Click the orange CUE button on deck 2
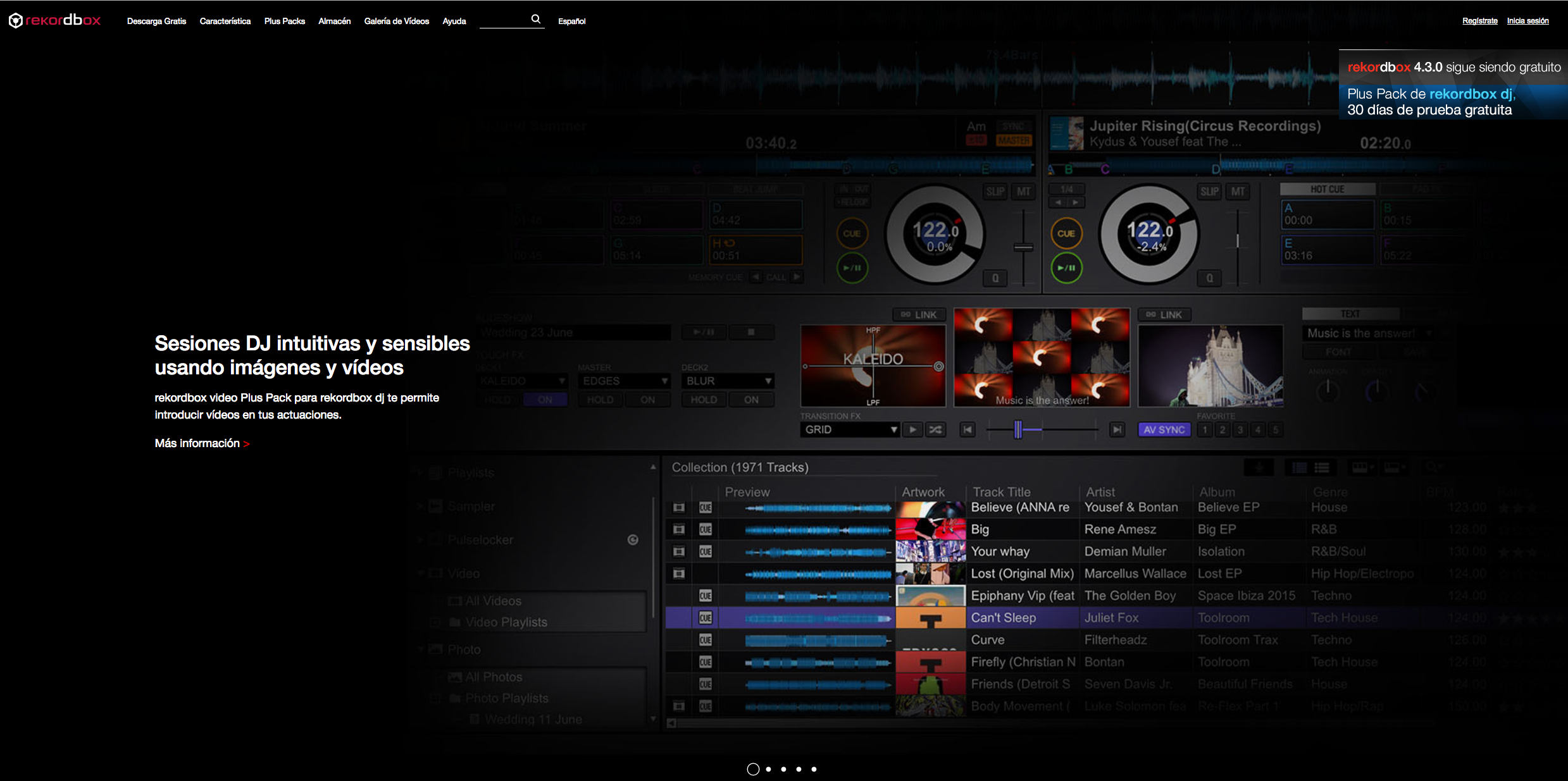1568x781 pixels. [1066, 233]
